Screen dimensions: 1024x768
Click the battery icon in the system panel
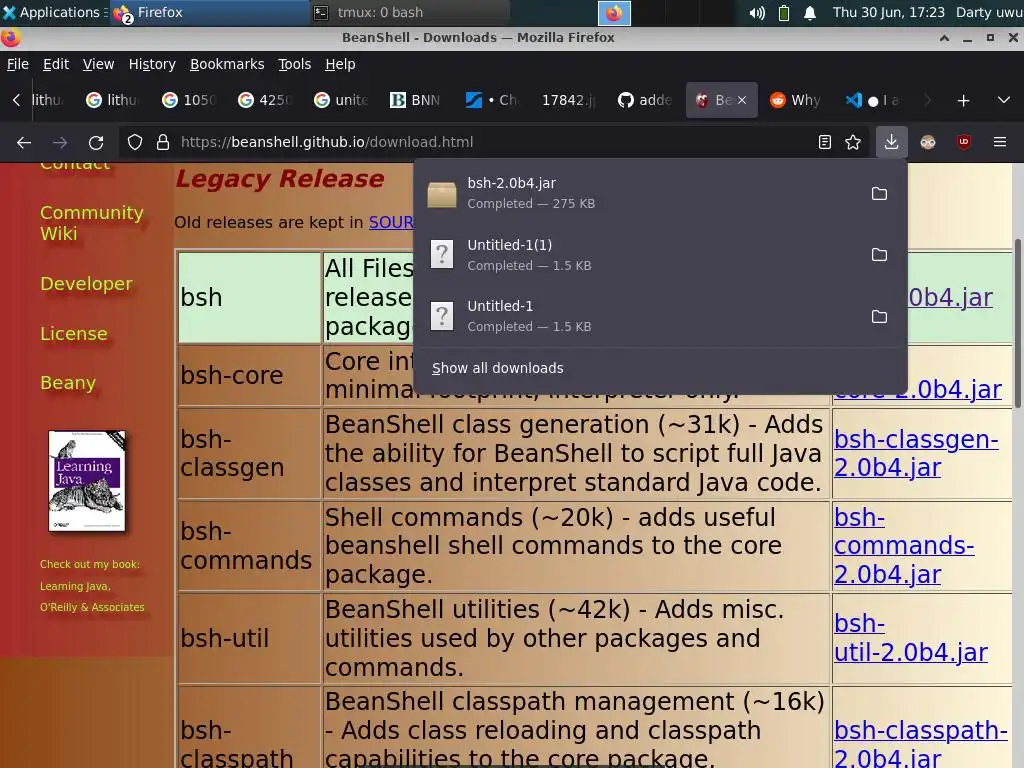point(784,12)
